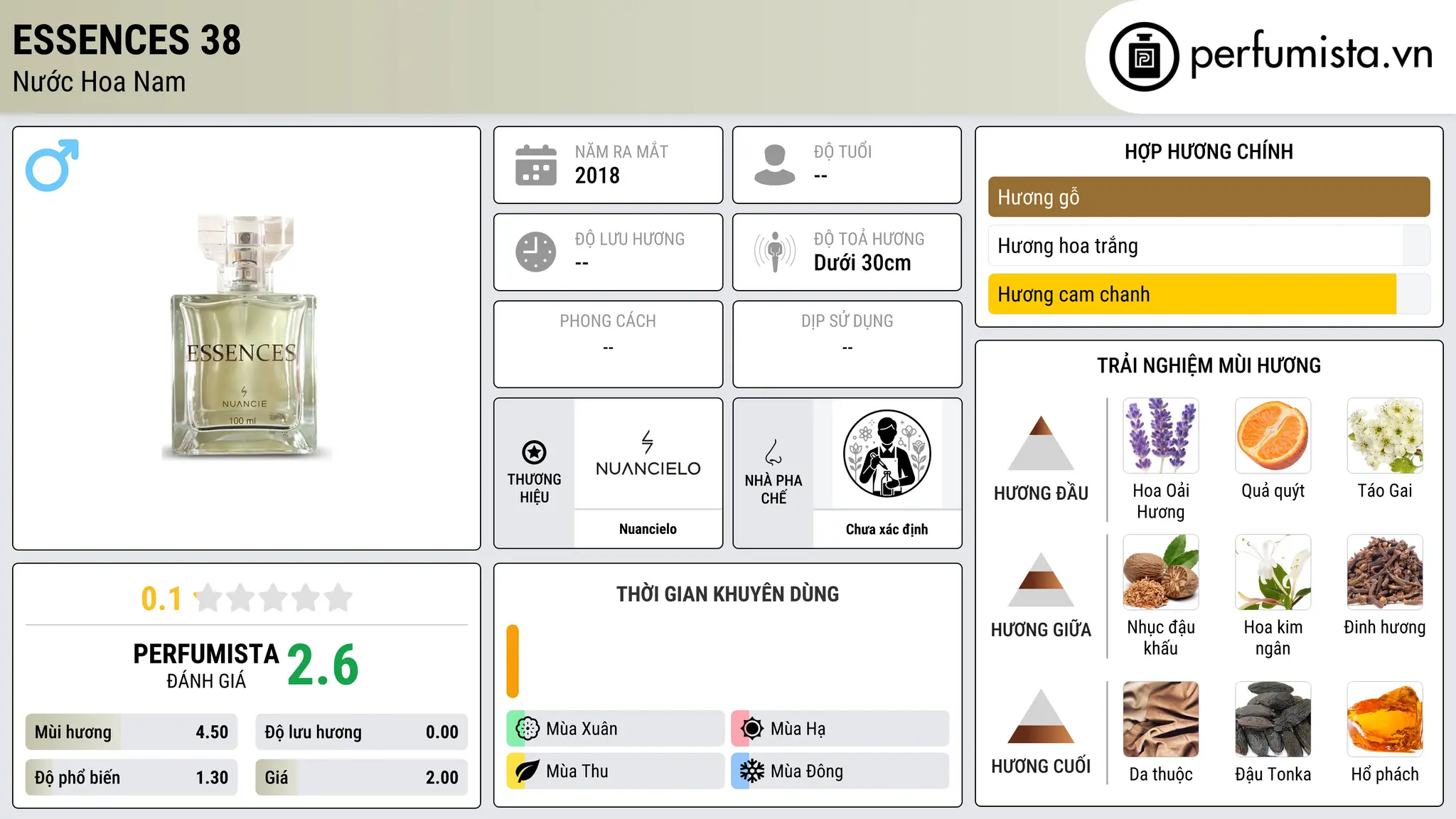Click the Thương hiệu label
The image size is (1456, 819).
534,488
